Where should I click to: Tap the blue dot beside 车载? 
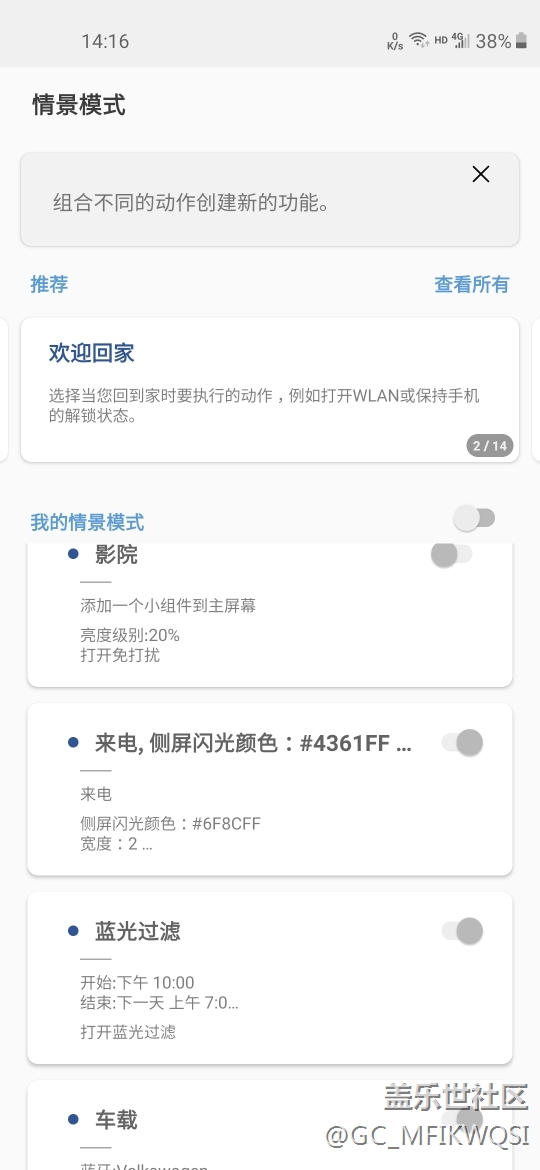coord(73,1119)
